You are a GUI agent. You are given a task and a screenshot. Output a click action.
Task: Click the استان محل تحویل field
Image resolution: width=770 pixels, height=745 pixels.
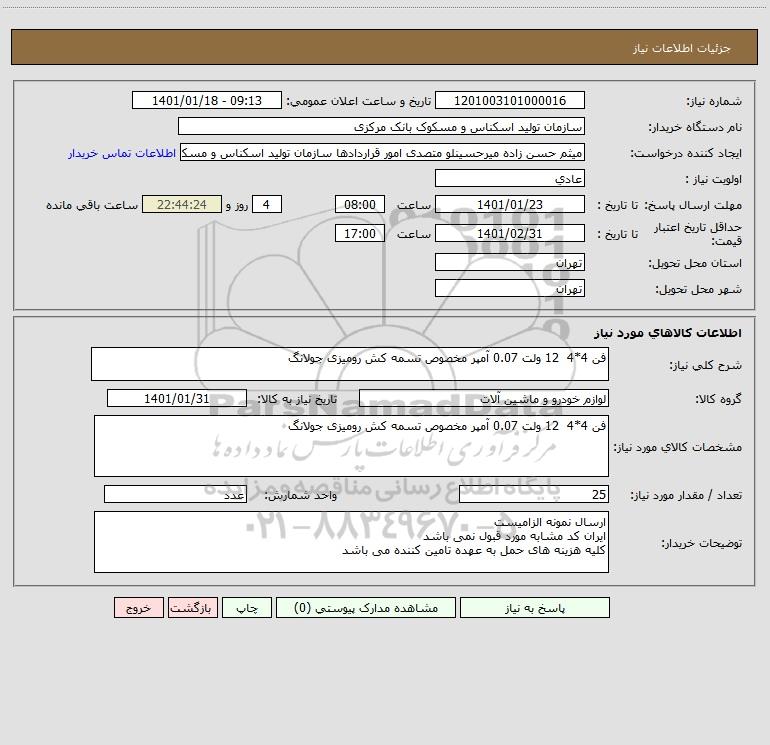point(510,262)
